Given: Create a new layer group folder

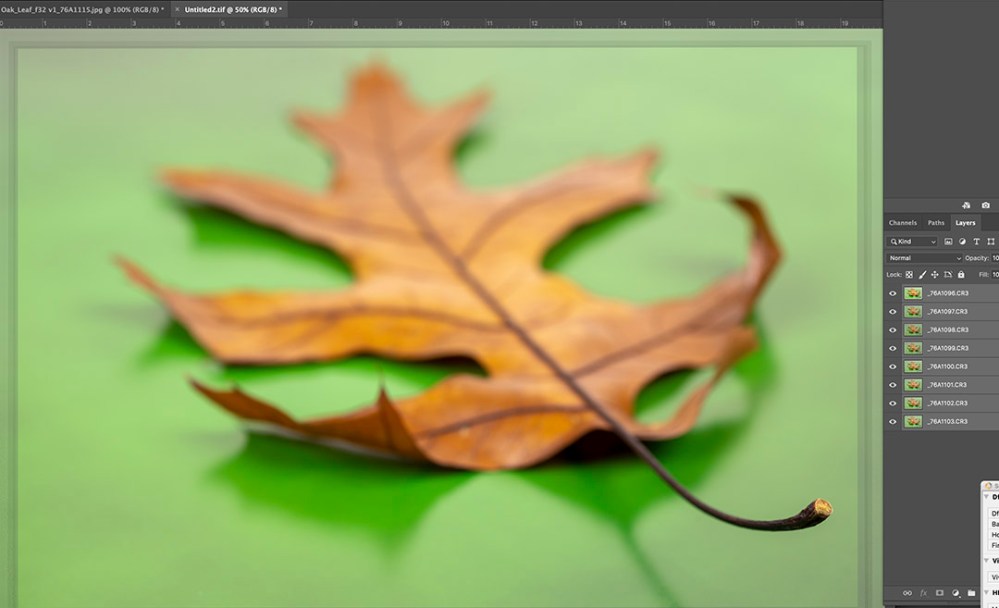Looking at the screenshot, I should [972, 593].
